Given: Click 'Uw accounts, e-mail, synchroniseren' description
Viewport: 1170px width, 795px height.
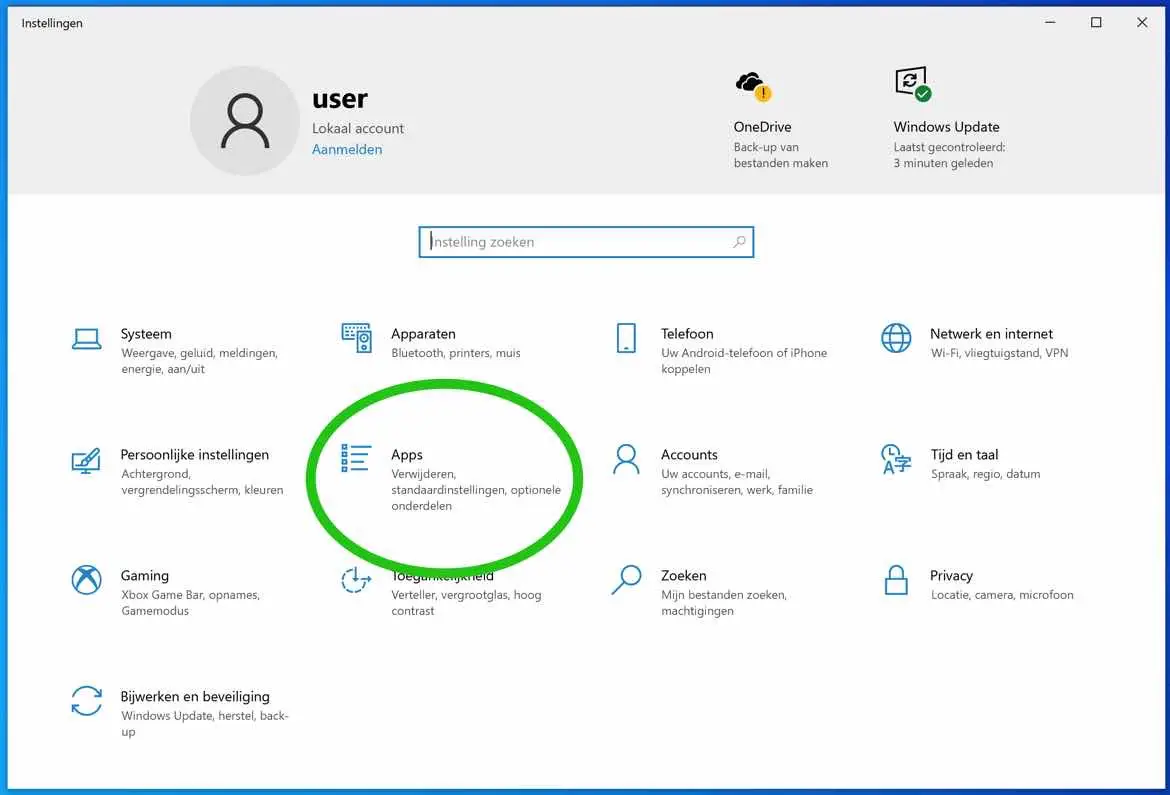Looking at the screenshot, I should (x=736, y=481).
